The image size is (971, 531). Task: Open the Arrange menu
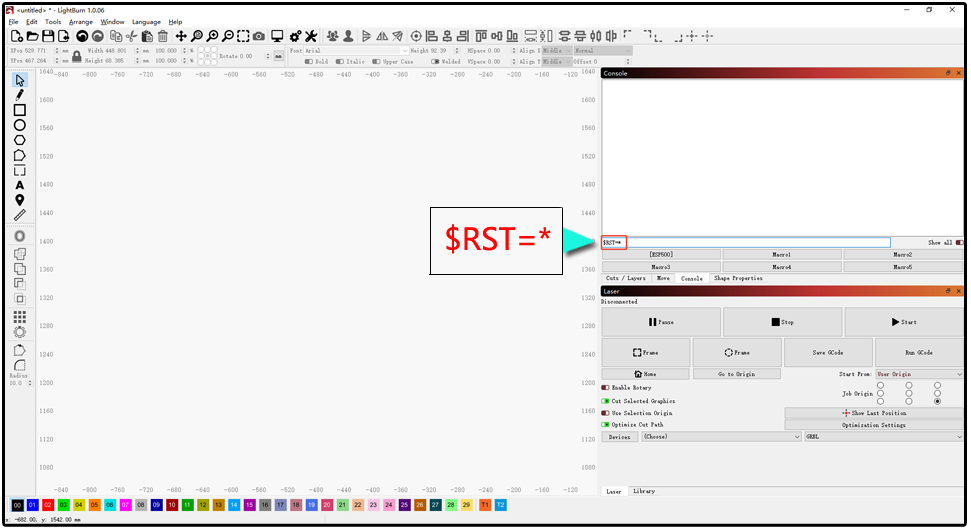coord(81,22)
